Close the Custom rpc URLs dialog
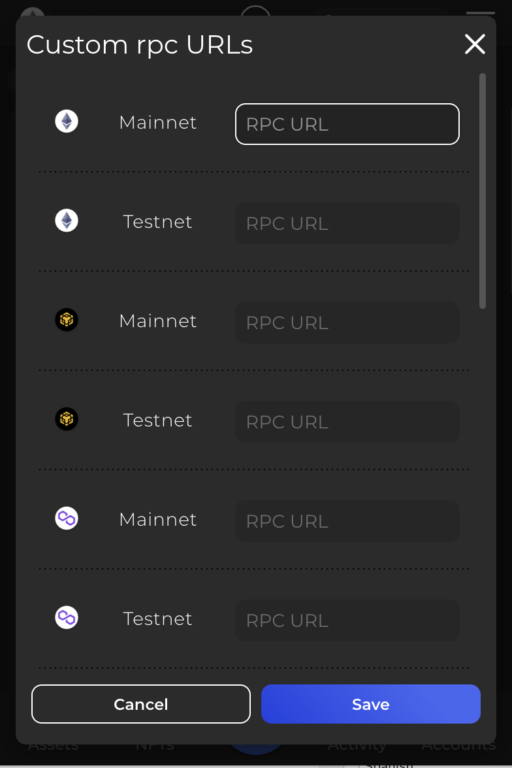Image resolution: width=512 pixels, height=768 pixels. click(x=475, y=45)
